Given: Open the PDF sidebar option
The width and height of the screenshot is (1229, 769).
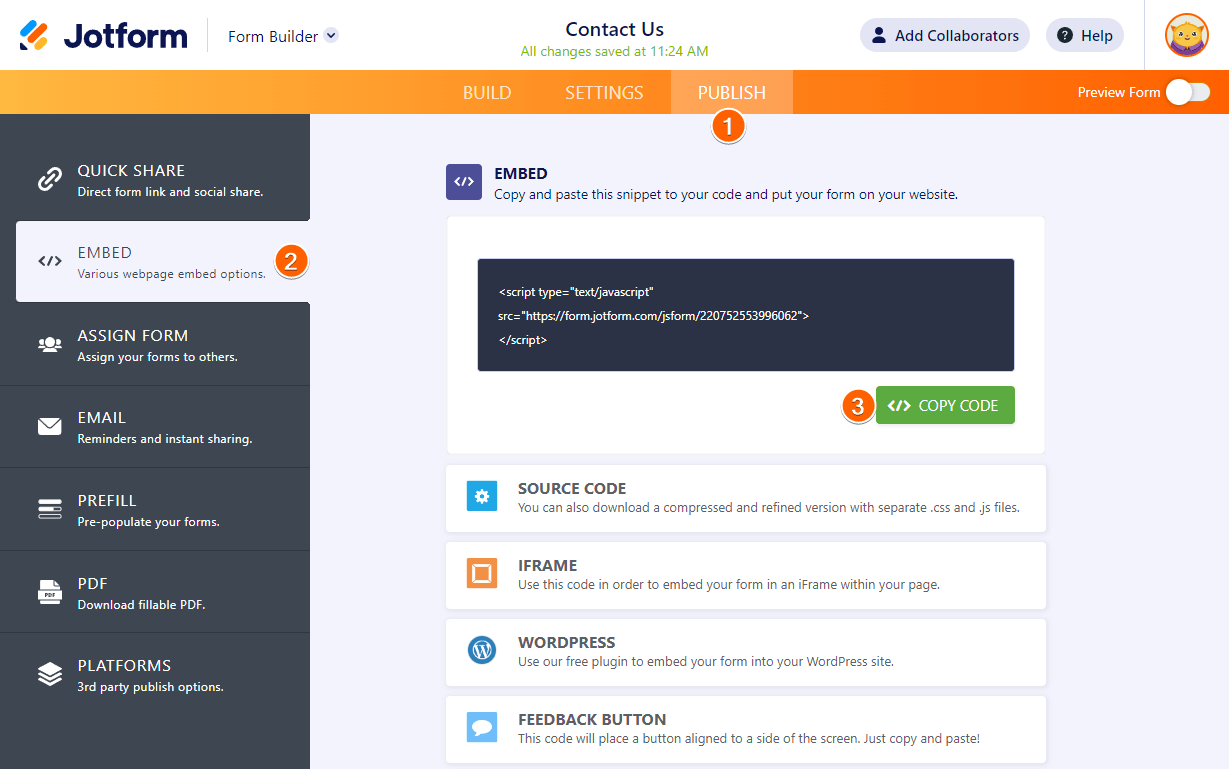Looking at the screenshot, I should (x=155, y=592).
